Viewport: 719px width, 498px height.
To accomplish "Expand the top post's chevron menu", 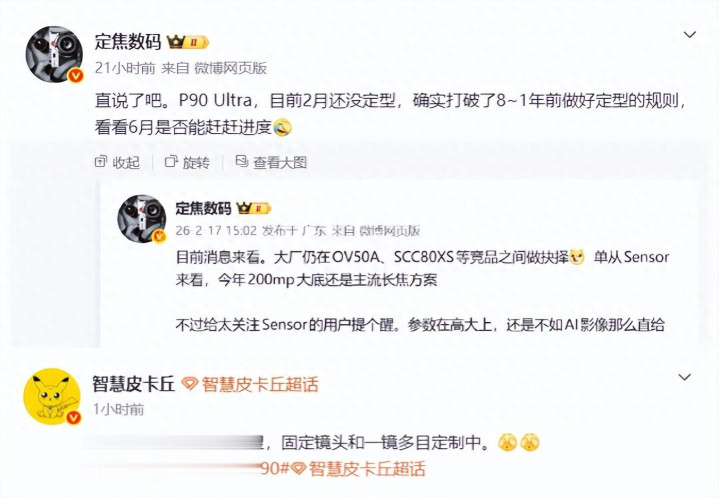I will coord(690,34).
